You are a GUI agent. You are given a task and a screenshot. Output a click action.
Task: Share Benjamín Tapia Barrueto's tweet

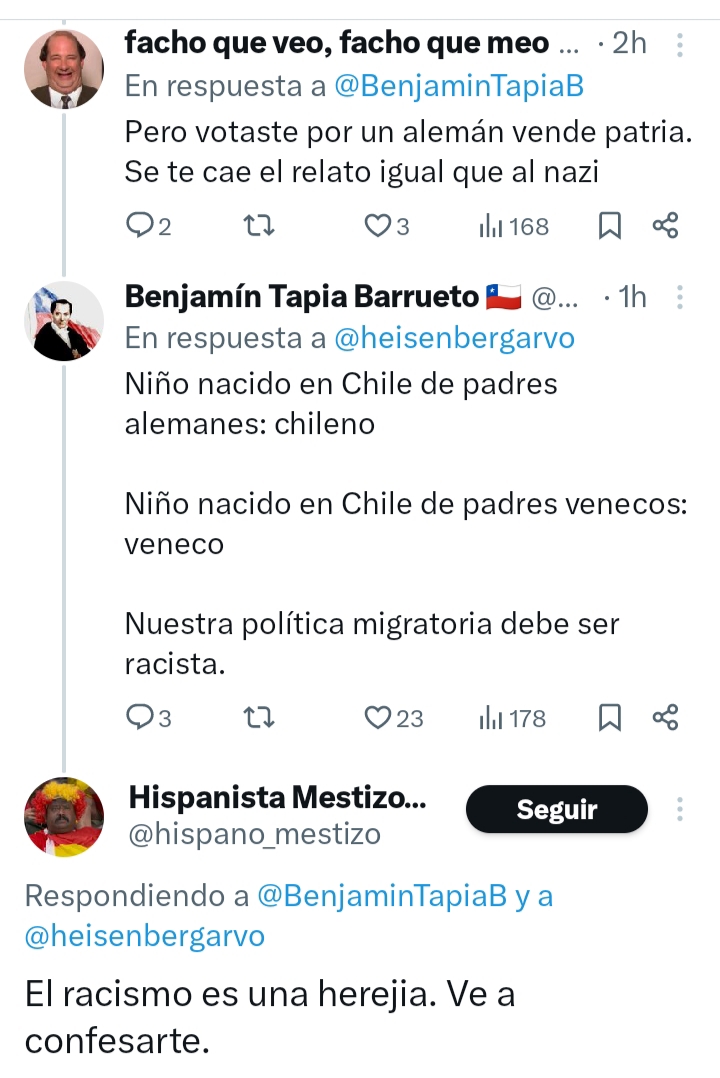pos(665,717)
